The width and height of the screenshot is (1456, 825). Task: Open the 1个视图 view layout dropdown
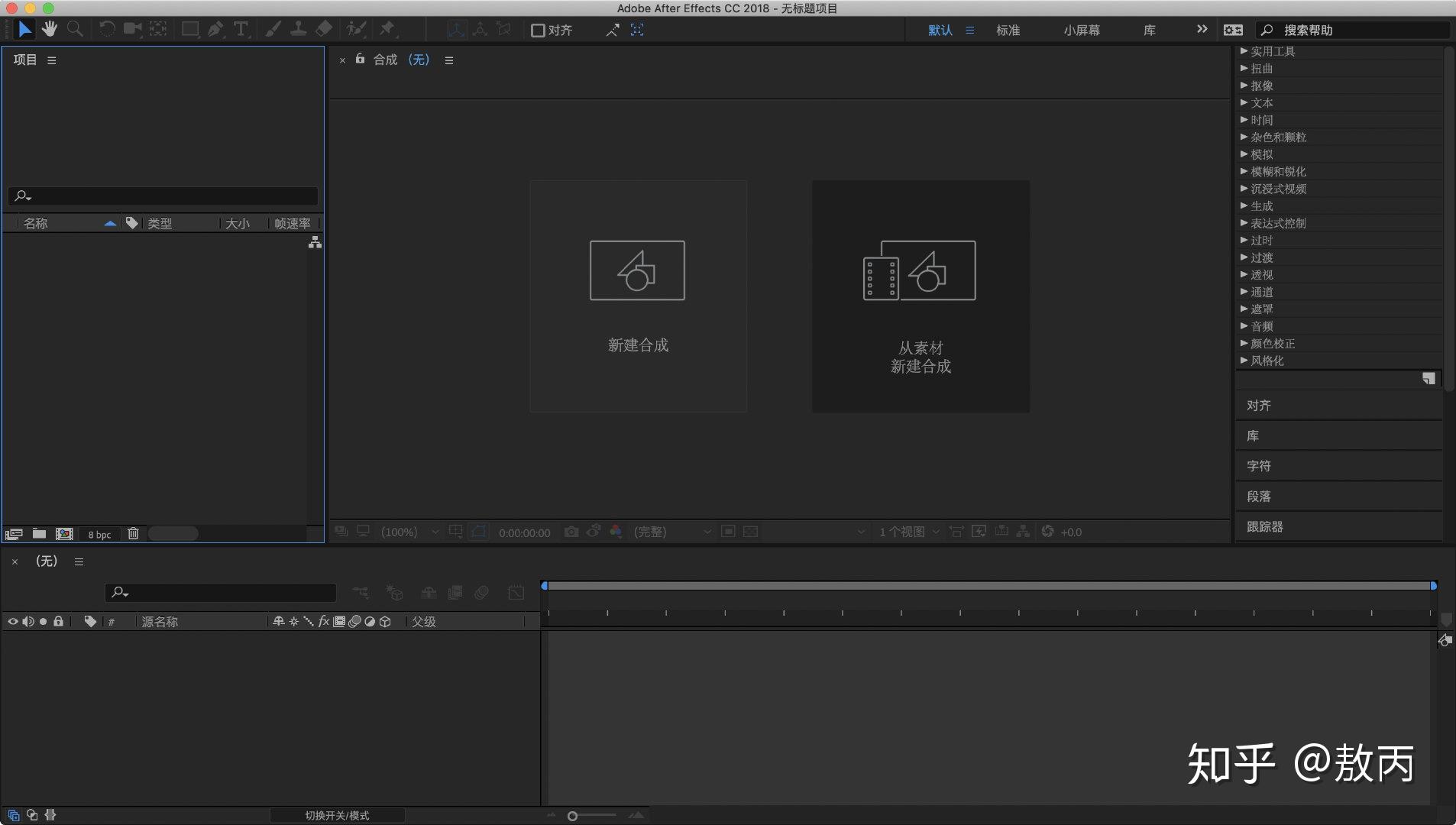(909, 532)
